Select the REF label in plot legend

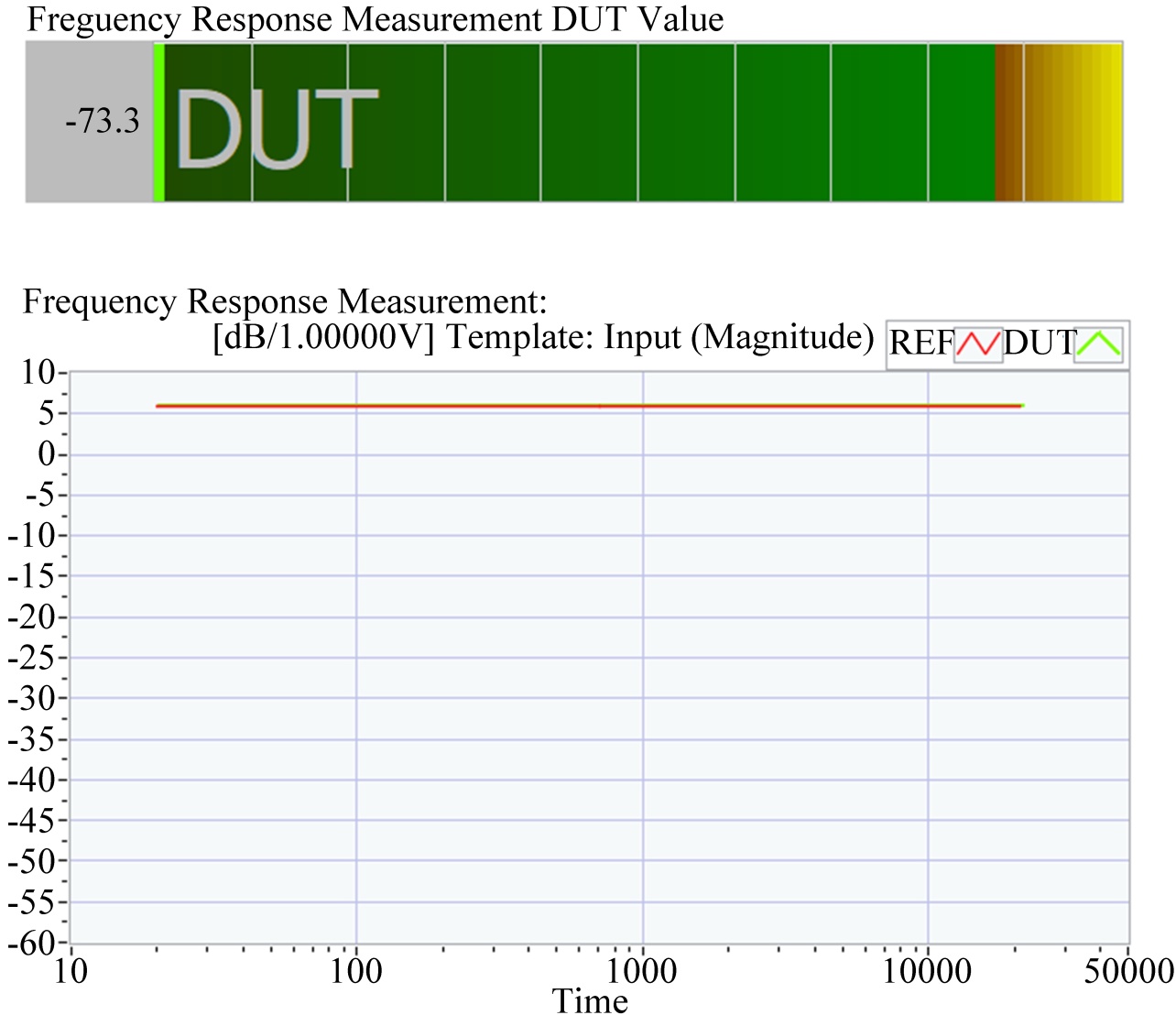click(920, 344)
